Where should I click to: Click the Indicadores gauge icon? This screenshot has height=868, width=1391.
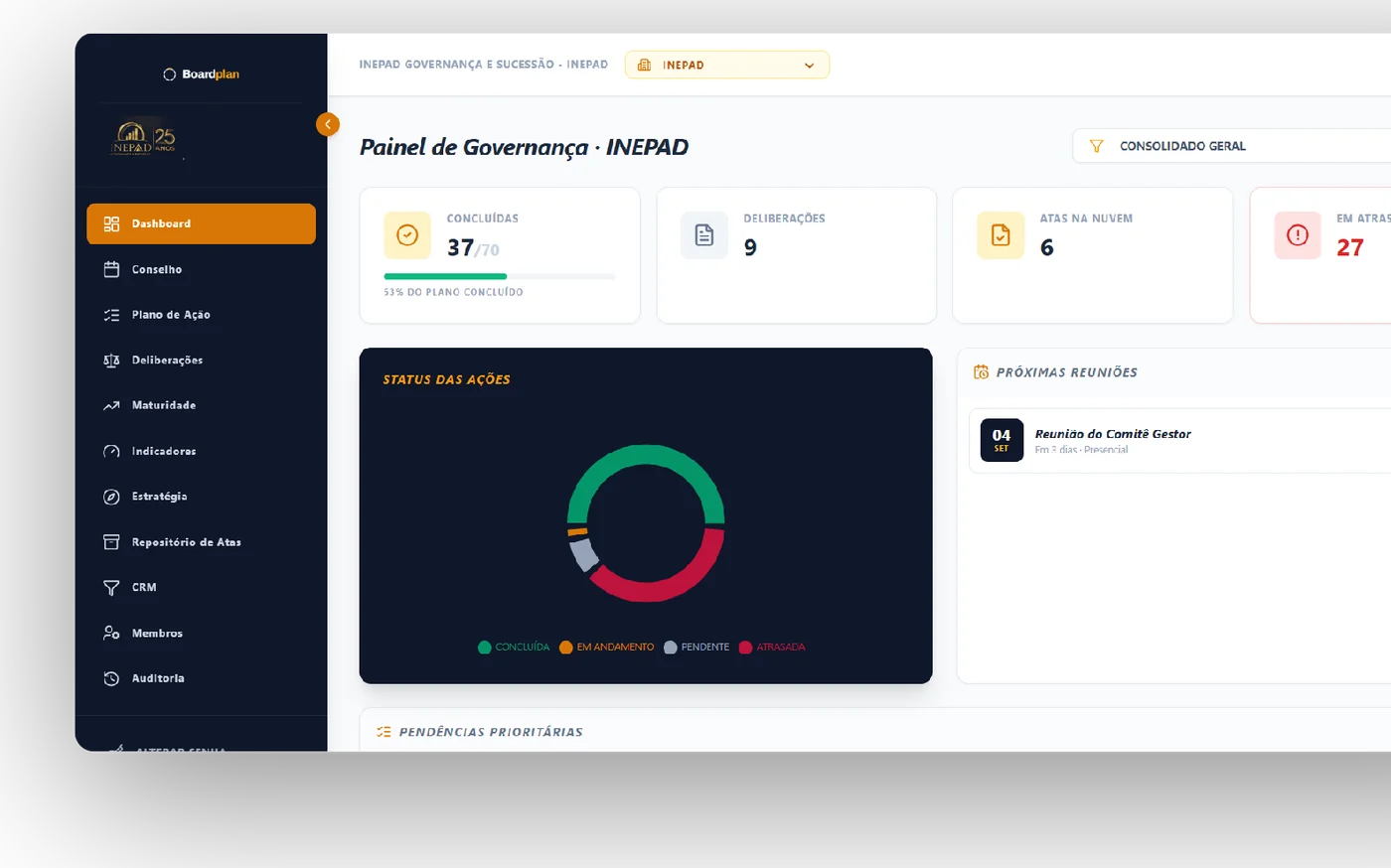pyautogui.click(x=111, y=451)
